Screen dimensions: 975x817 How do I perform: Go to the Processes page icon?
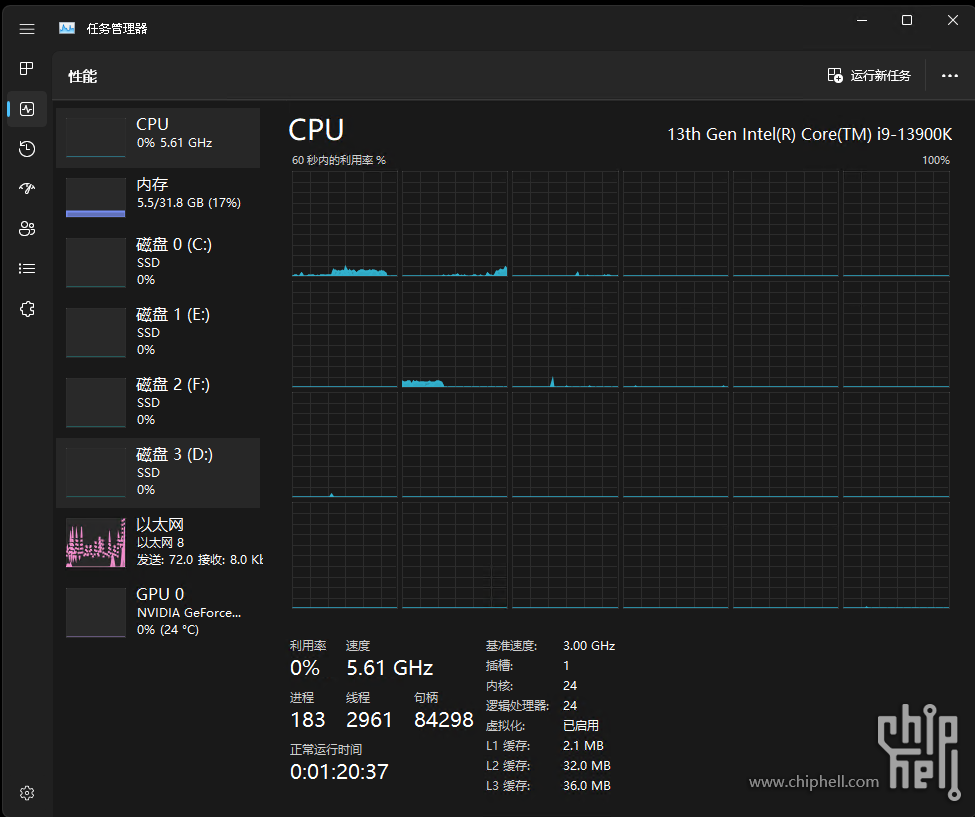tap(27, 68)
